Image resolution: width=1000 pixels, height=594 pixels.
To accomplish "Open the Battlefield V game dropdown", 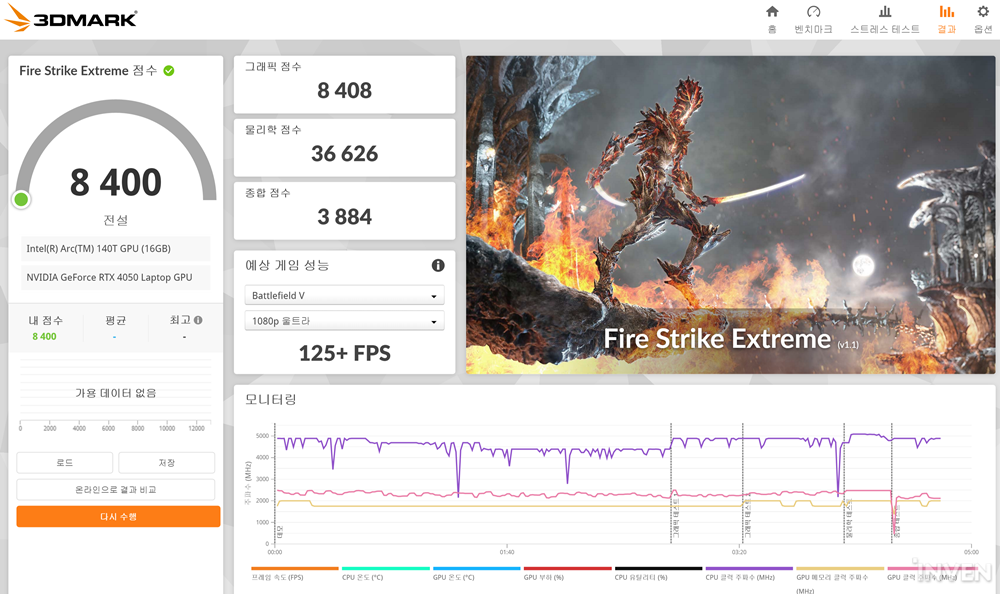I will coord(344,295).
